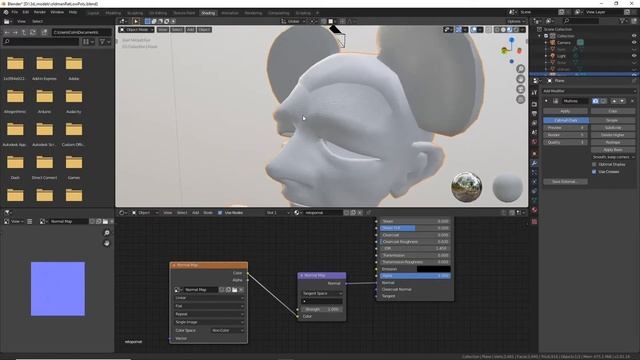Switch to the Layout workspace tab

(93, 13)
